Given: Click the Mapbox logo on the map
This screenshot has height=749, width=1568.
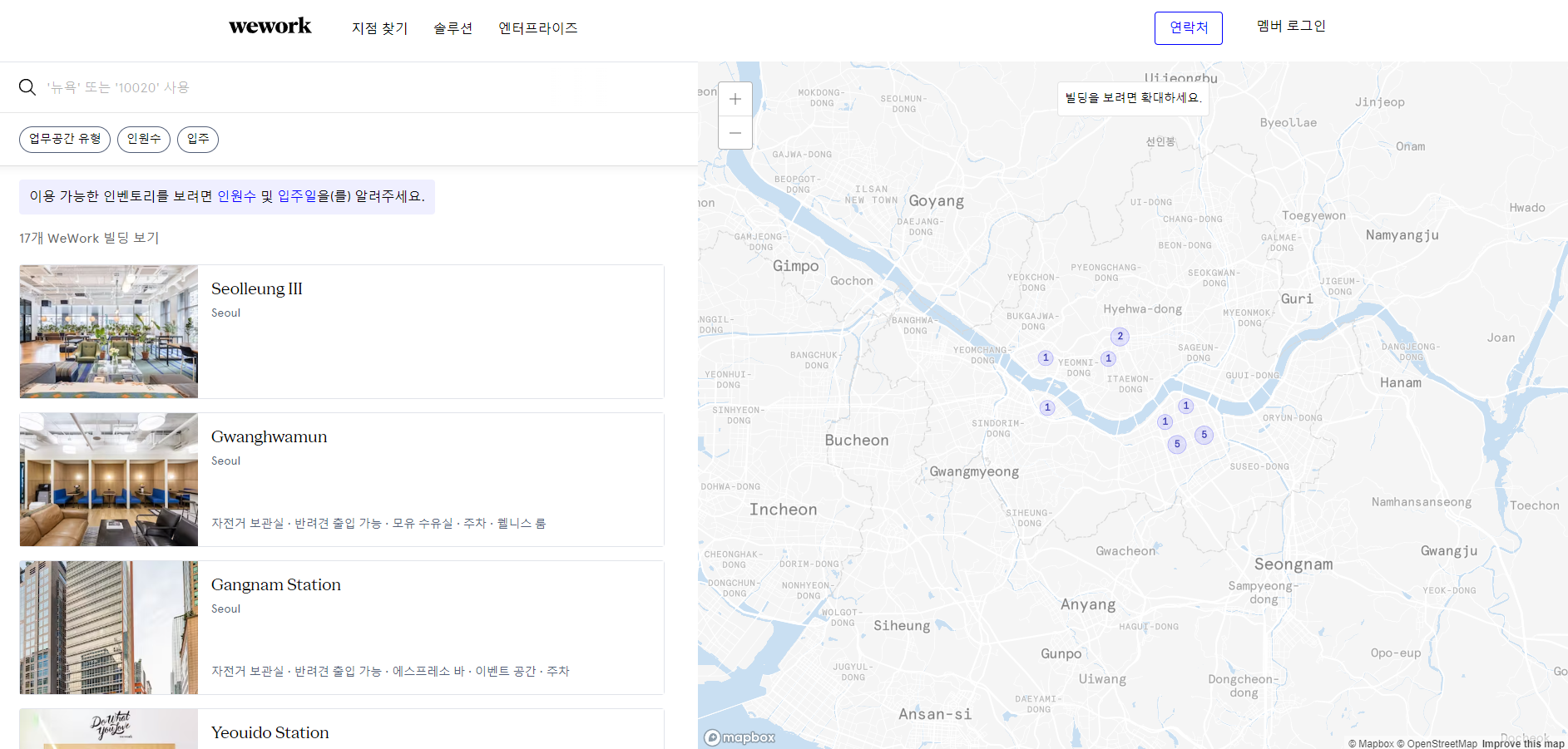Looking at the screenshot, I should pos(739,737).
